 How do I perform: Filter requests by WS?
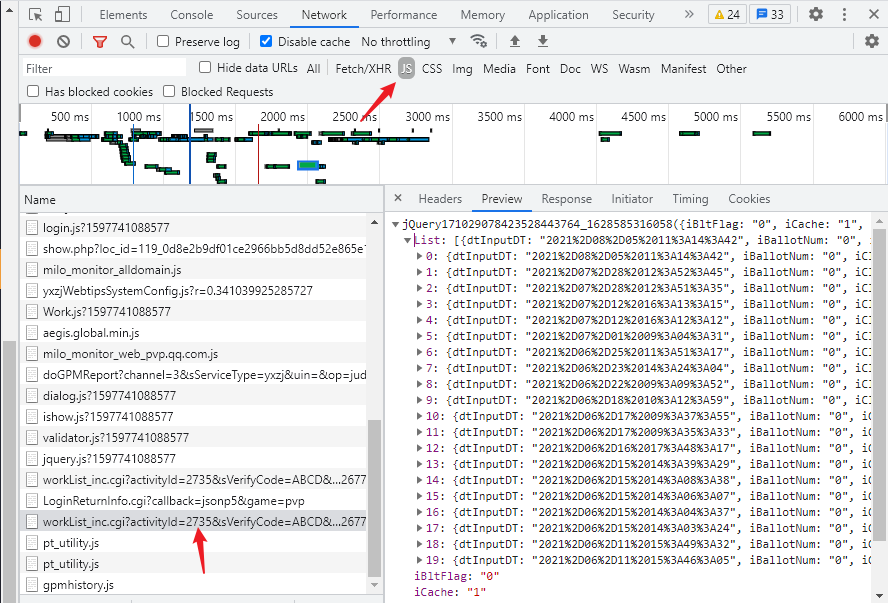point(599,69)
